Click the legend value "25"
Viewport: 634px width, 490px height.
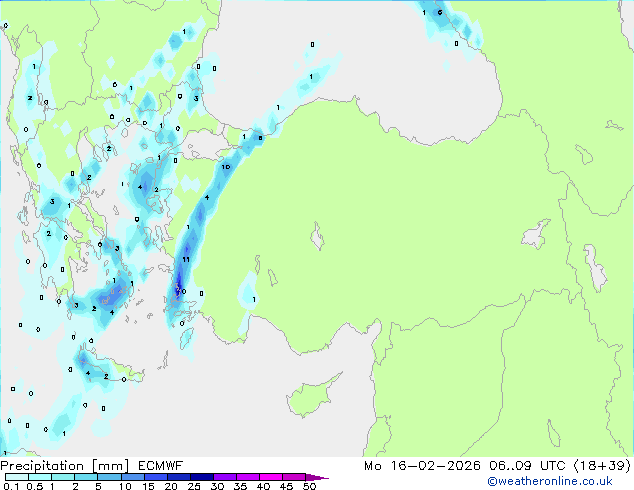(x=194, y=486)
